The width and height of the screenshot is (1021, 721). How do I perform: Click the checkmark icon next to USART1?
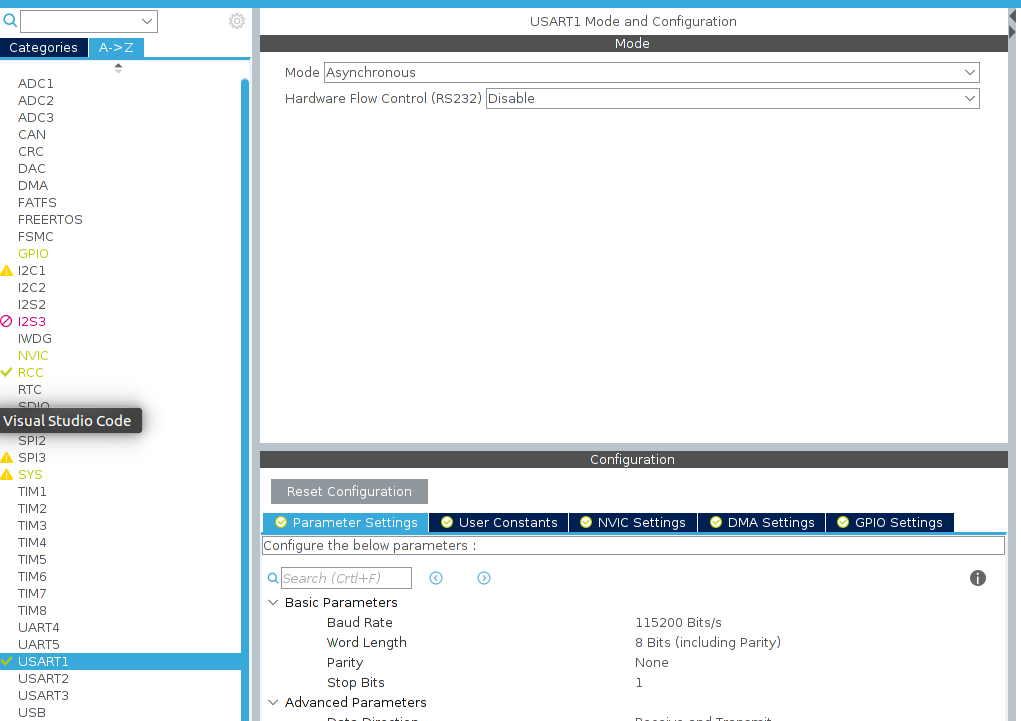(7, 661)
